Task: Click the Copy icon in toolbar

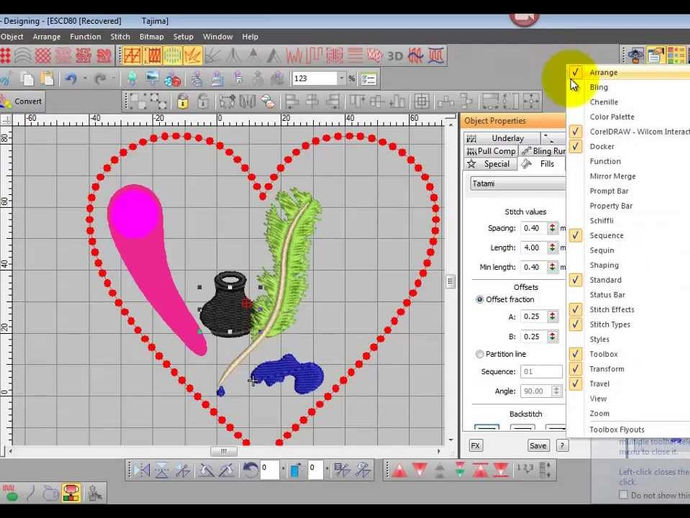Action: pyautogui.click(x=27, y=79)
